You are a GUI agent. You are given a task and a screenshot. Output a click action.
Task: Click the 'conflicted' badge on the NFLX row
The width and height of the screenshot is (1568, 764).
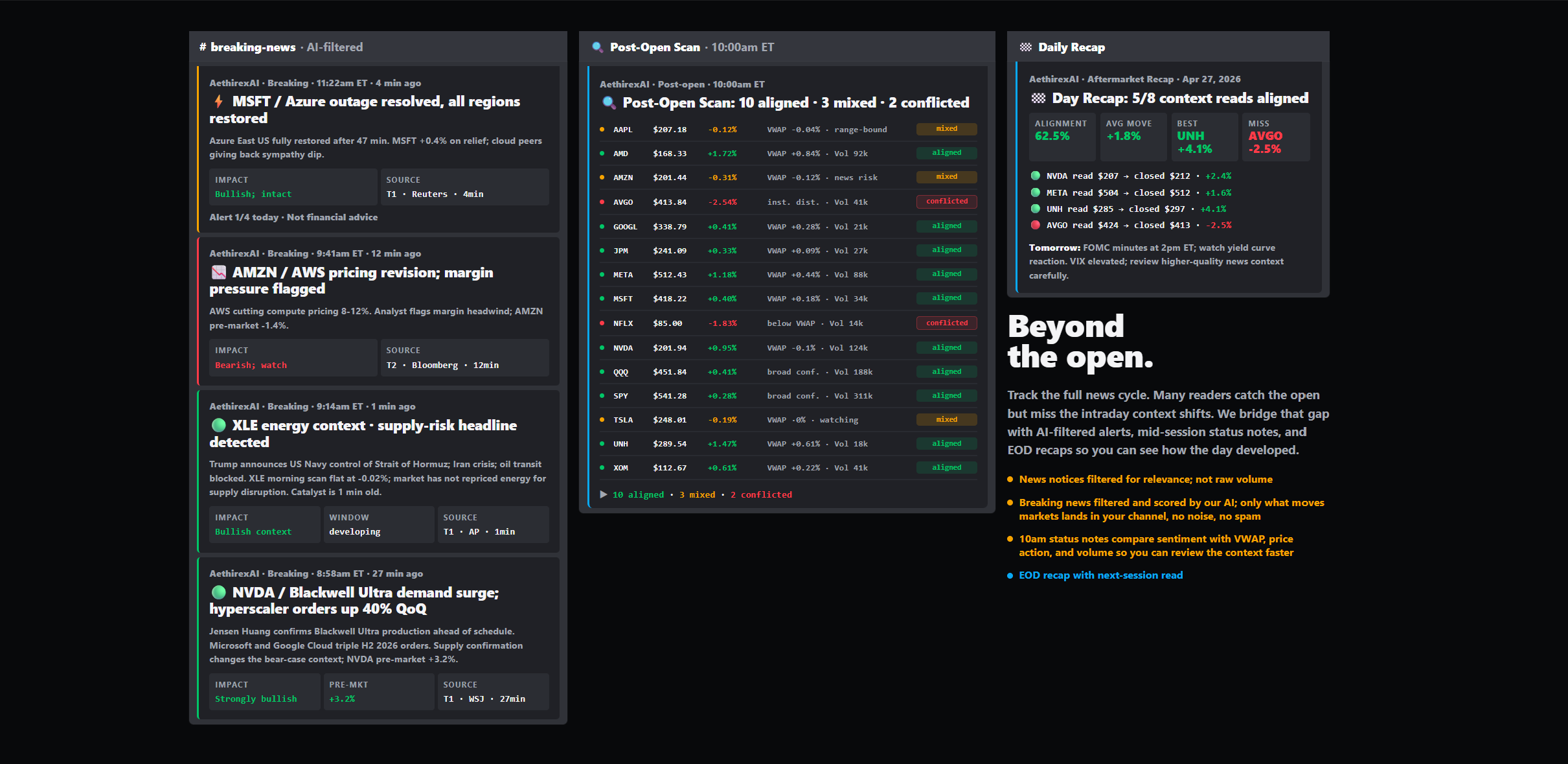[946, 323]
